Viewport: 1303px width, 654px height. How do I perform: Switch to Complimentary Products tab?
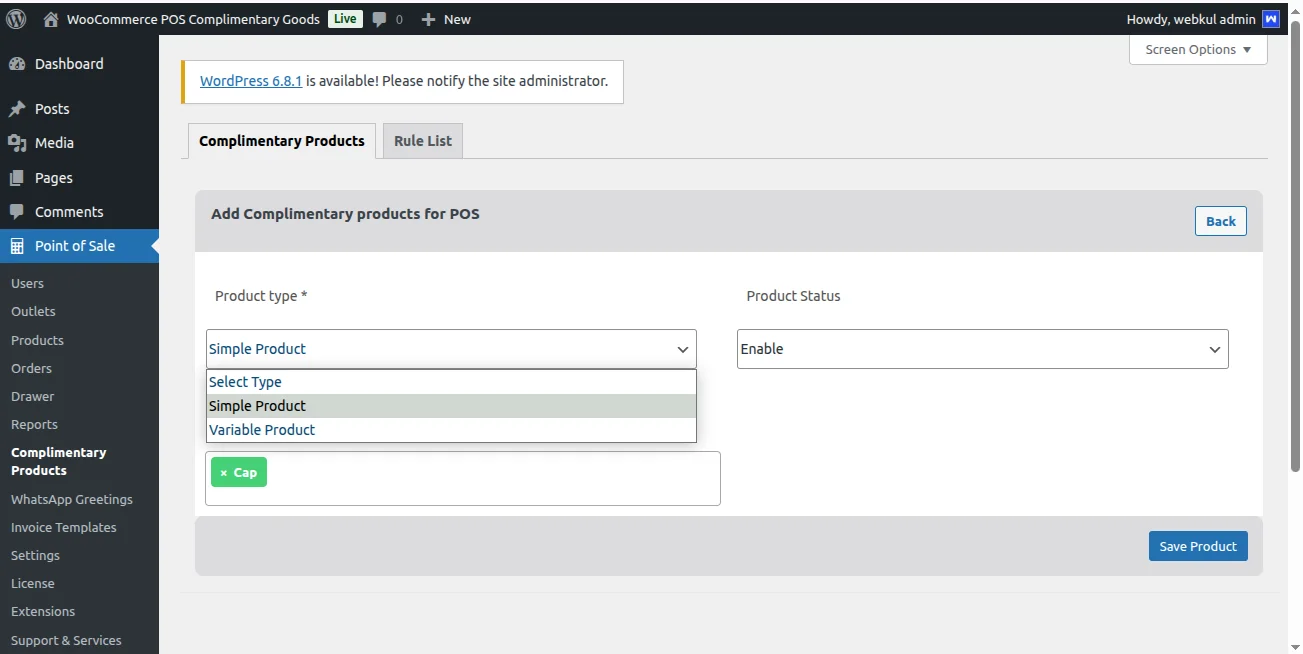tap(282, 141)
